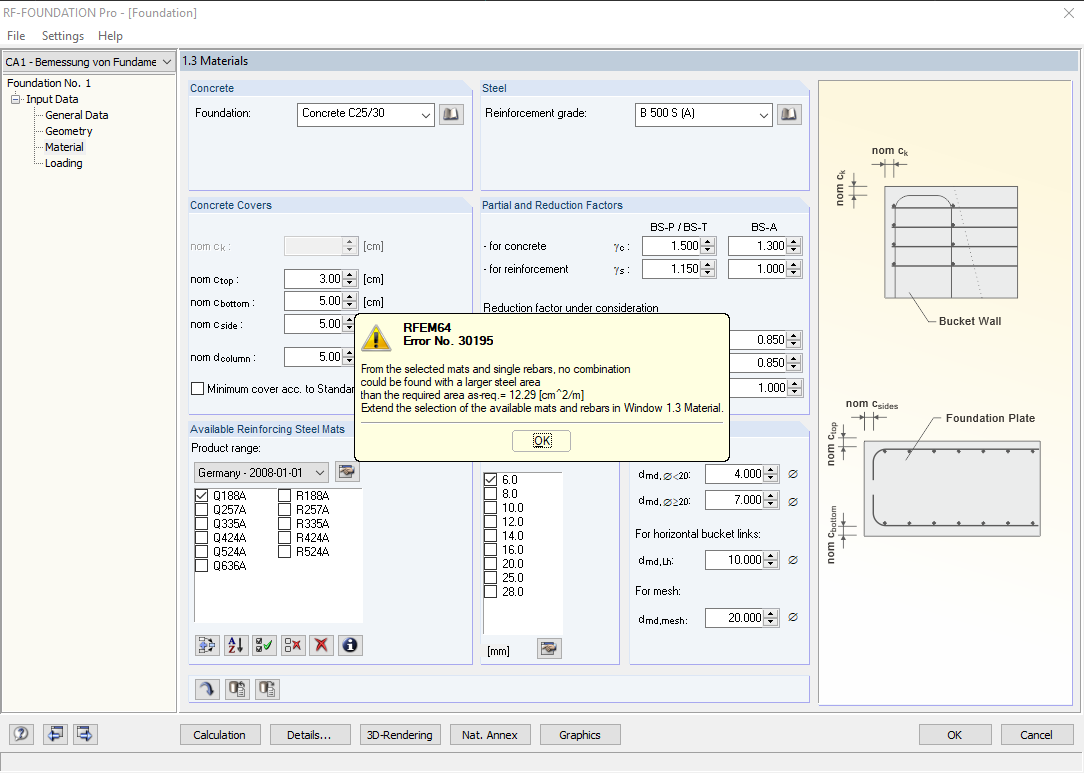Click the help question mark icon

pyautogui.click(x=22, y=734)
